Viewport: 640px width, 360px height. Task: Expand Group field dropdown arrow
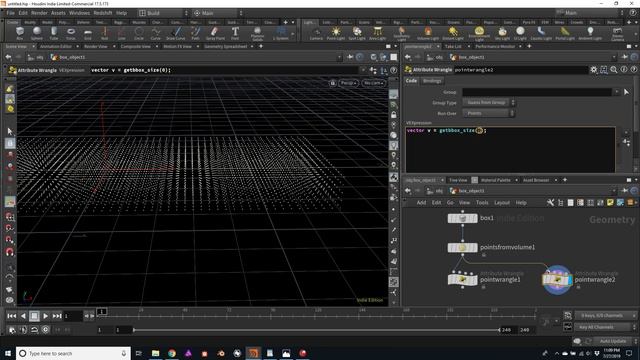[x=617, y=92]
